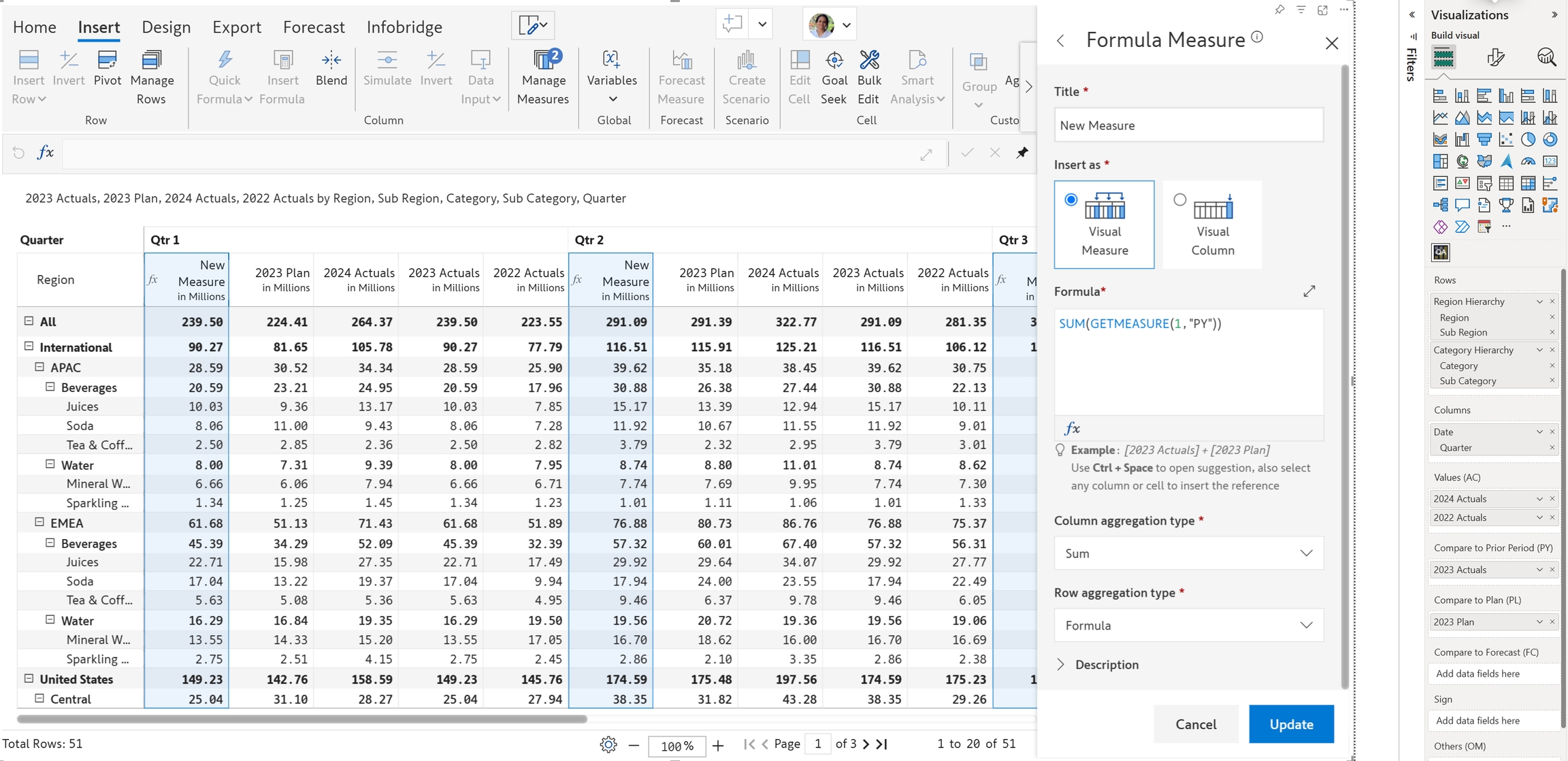Select the Visual Column radio option
The width and height of the screenshot is (1568, 761).
point(1180,200)
